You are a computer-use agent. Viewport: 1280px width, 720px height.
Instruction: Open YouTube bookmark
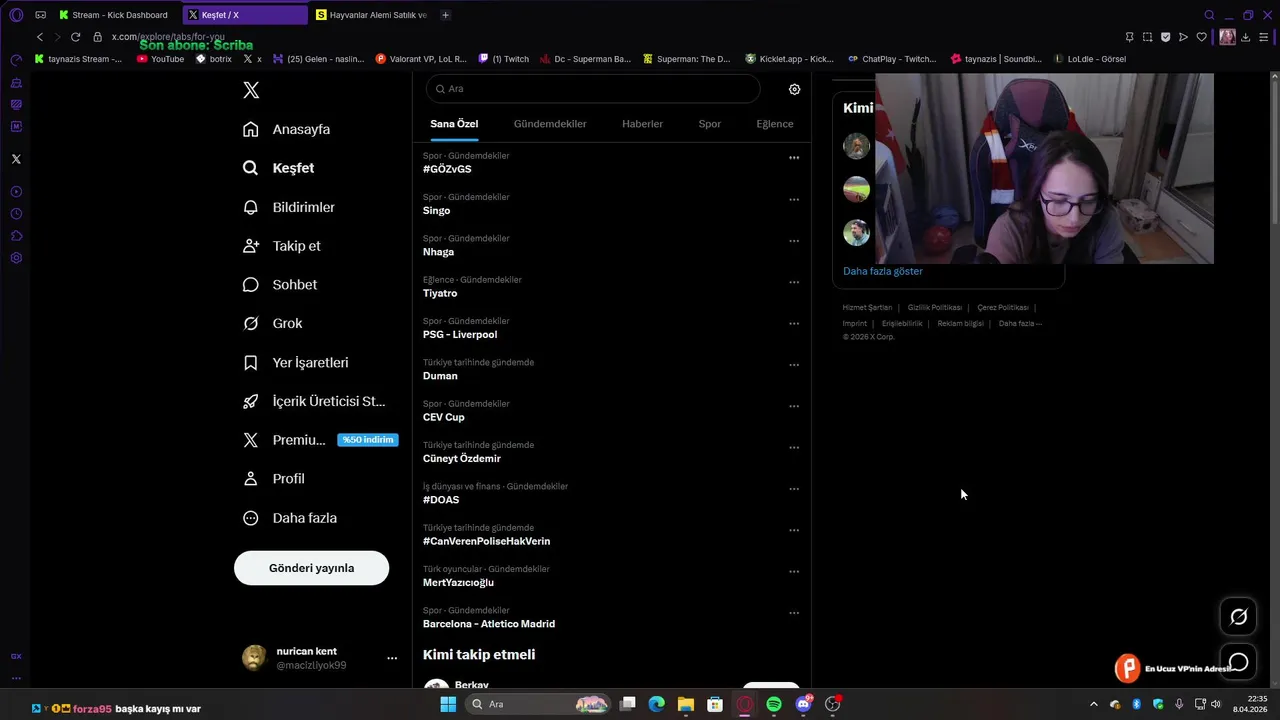160,59
